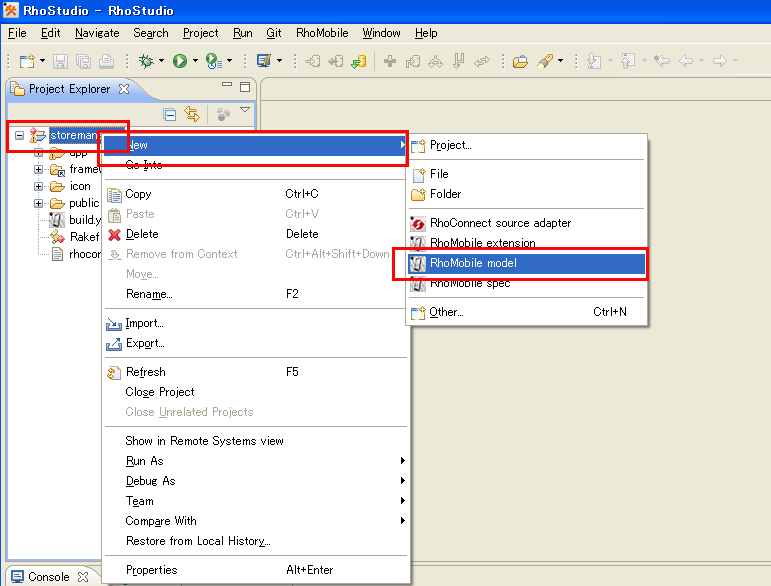Open the External Tools dropdown arrow
The height and width of the screenshot is (586, 771).
tap(230, 61)
